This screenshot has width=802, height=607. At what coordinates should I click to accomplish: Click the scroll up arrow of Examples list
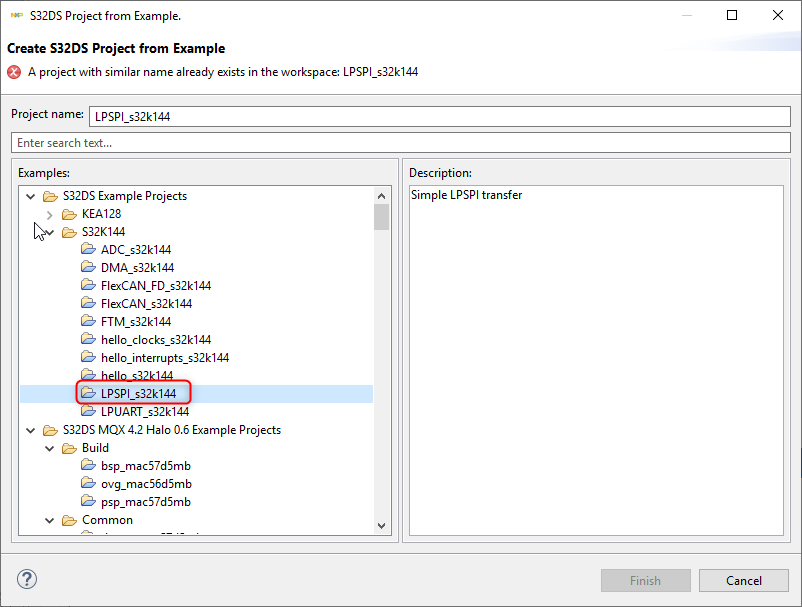tap(381, 196)
